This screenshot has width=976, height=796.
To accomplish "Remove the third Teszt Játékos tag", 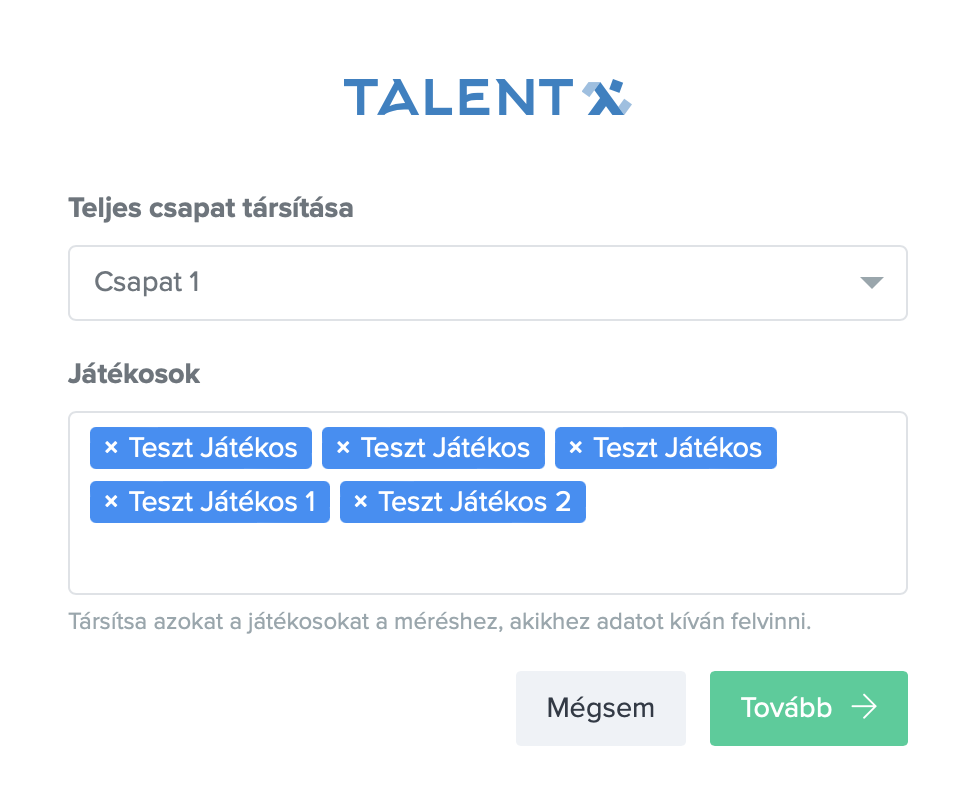I will click(x=575, y=448).
